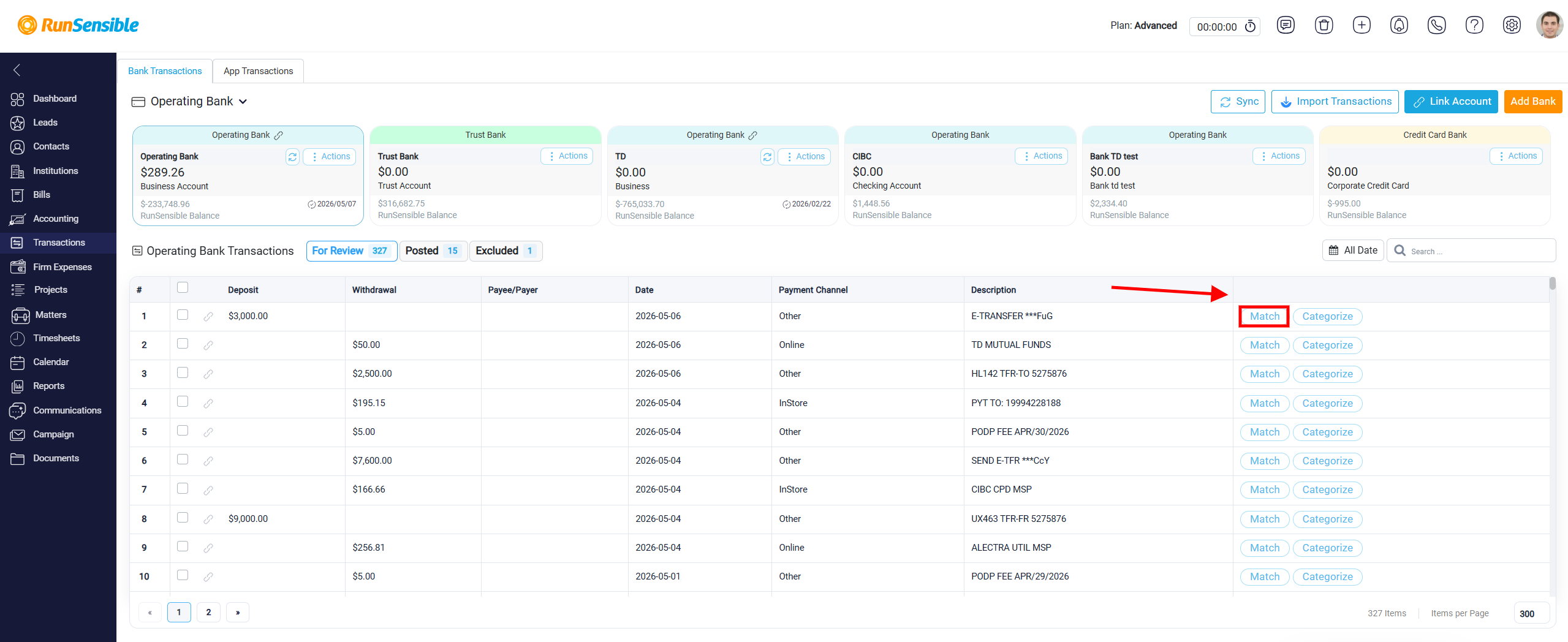Open Actions menu on CIBC card
This screenshot has width=1568, height=642.
(x=1042, y=156)
